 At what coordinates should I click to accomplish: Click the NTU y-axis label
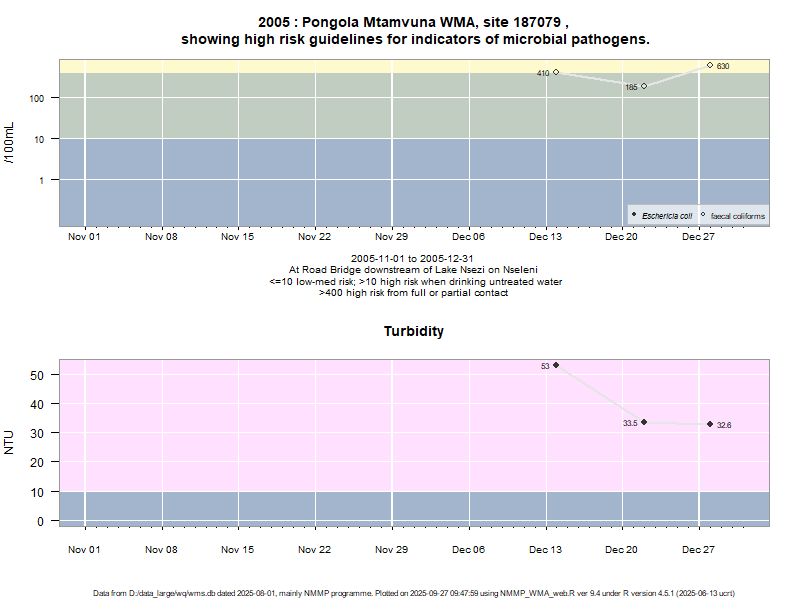[10, 441]
